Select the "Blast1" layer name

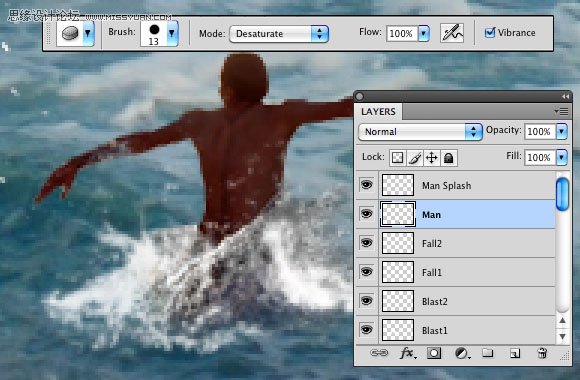click(435, 330)
